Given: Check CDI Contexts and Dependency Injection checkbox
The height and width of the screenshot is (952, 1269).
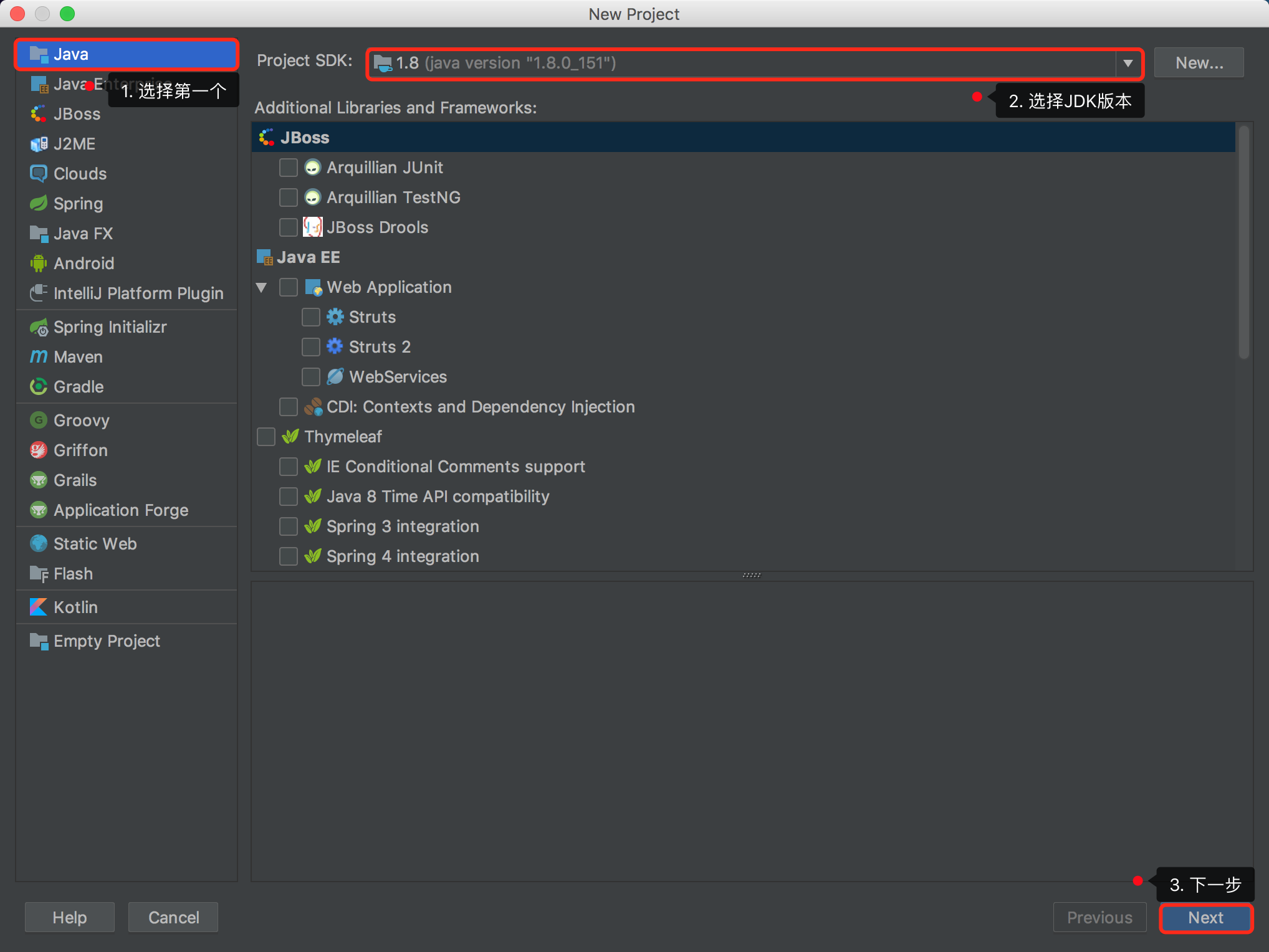Looking at the screenshot, I should point(289,407).
